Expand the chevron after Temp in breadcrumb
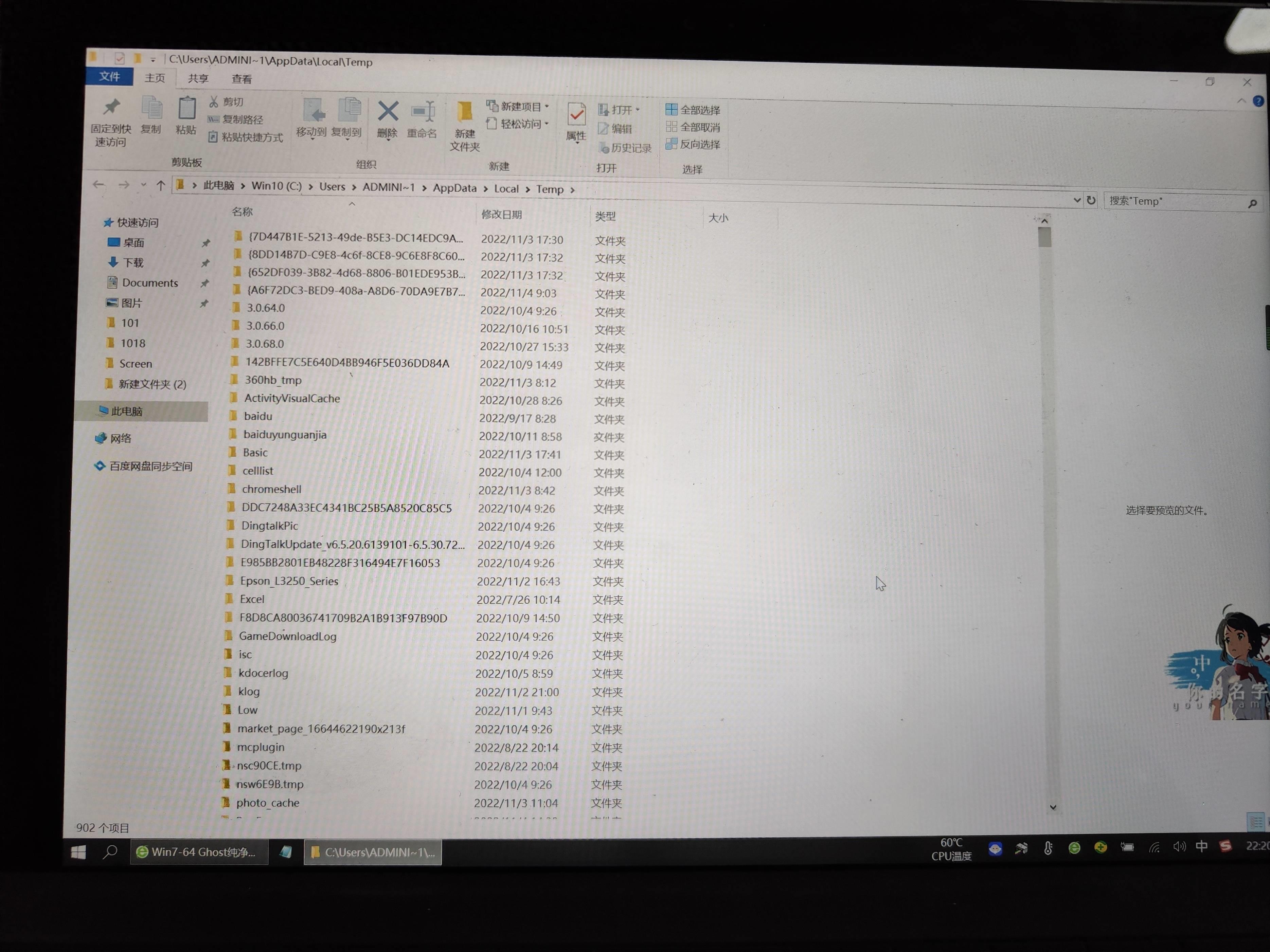1270x952 pixels. point(572,190)
